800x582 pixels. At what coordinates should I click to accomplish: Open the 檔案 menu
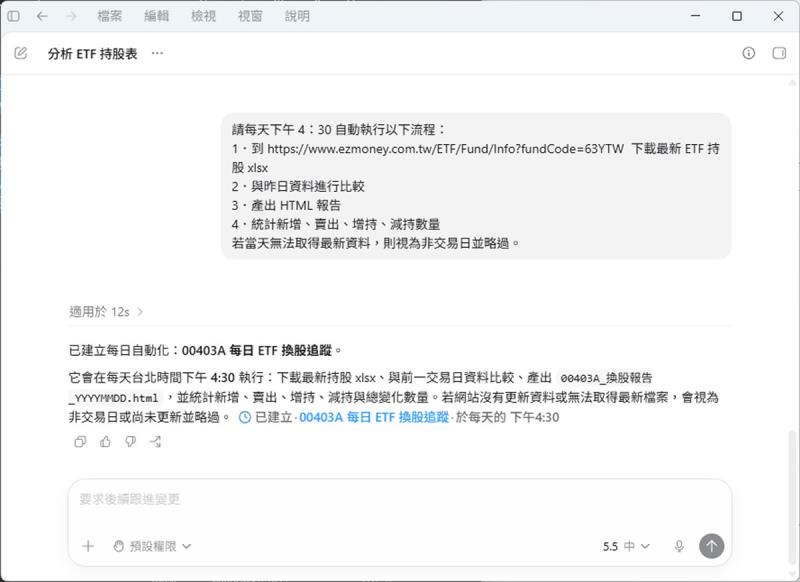tap(110, 16)
